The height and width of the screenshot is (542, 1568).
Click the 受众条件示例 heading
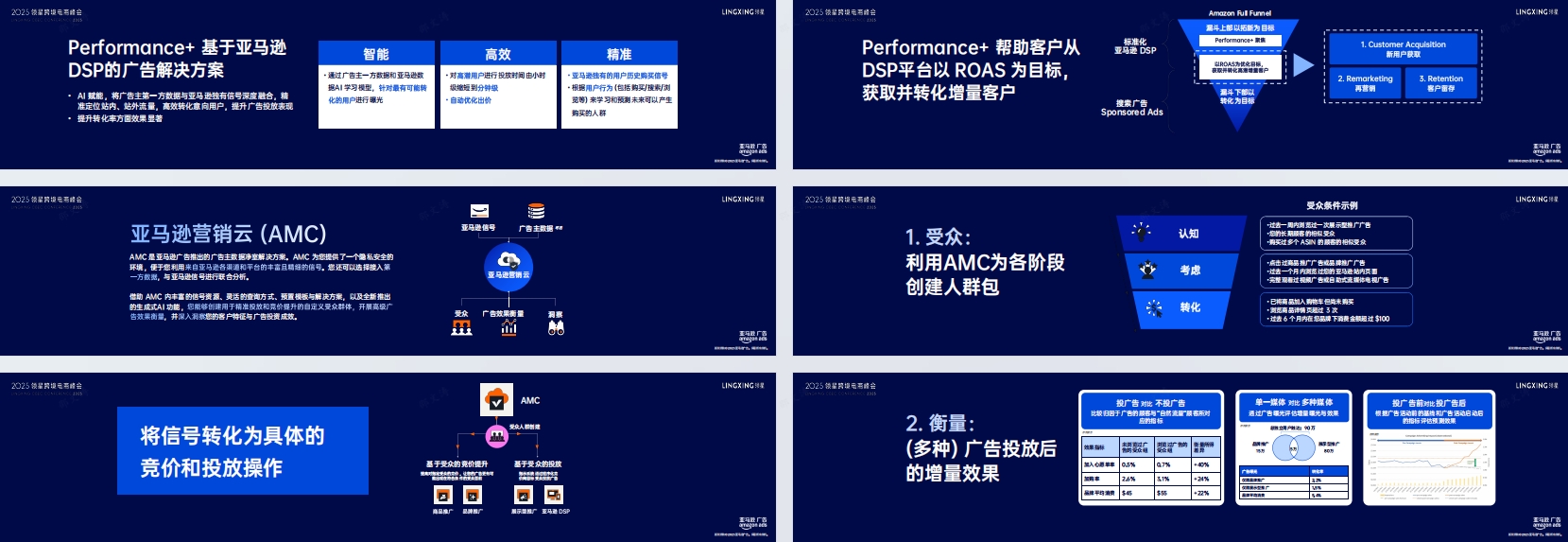click(1332, 205)
